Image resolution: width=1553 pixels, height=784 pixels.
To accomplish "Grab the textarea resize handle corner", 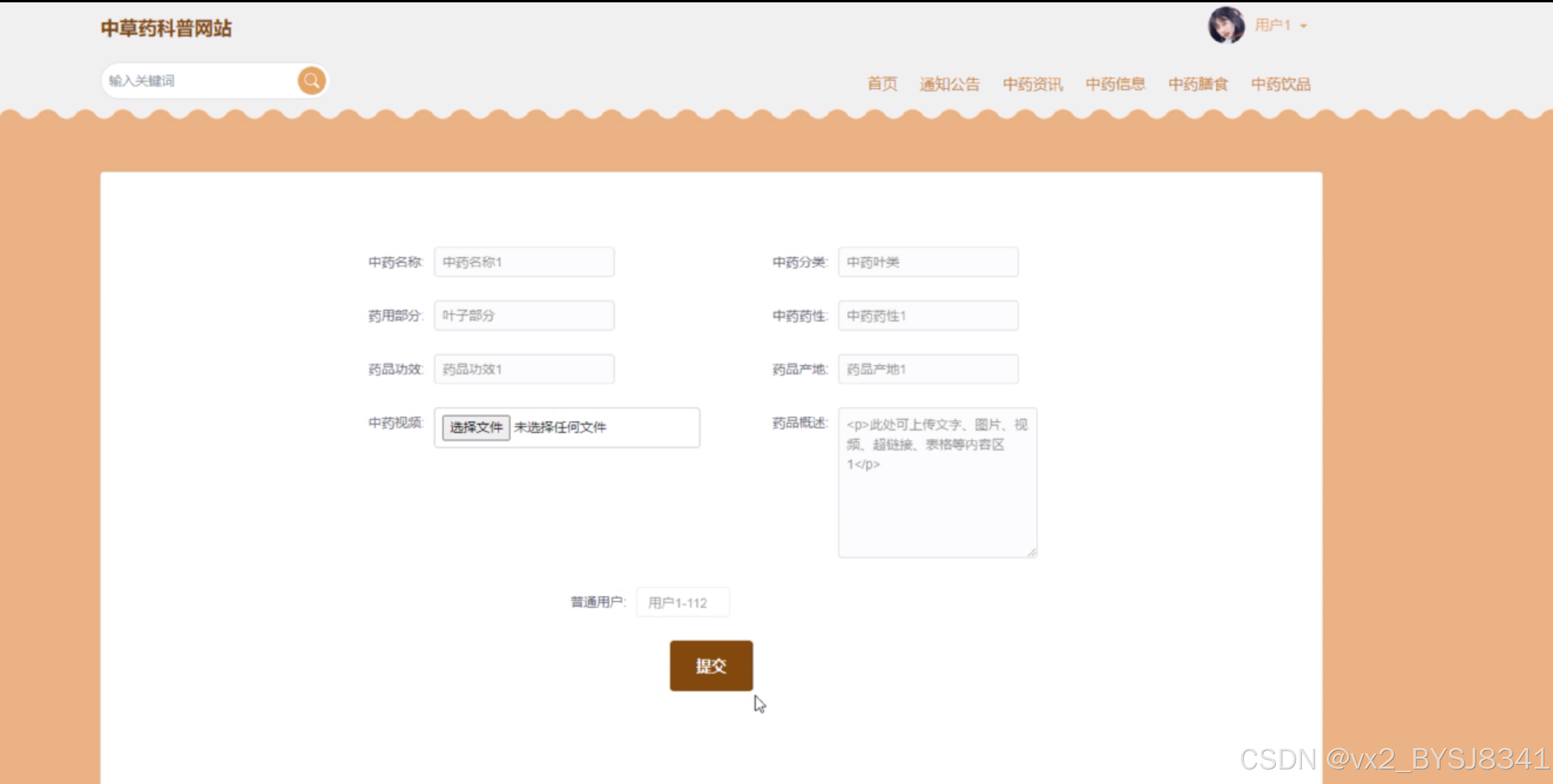I will point(1032,553).
